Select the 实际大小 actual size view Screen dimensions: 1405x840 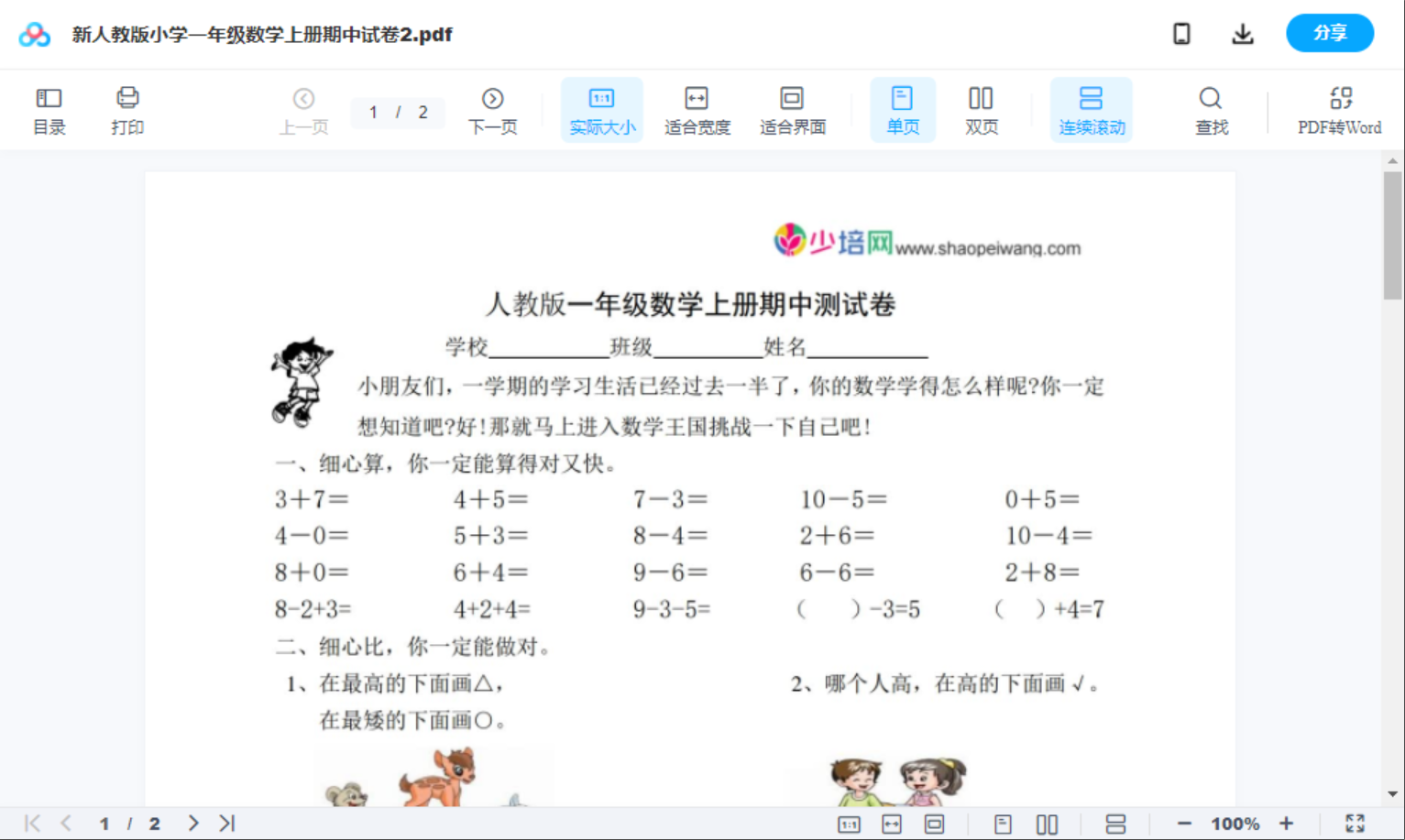601,109
